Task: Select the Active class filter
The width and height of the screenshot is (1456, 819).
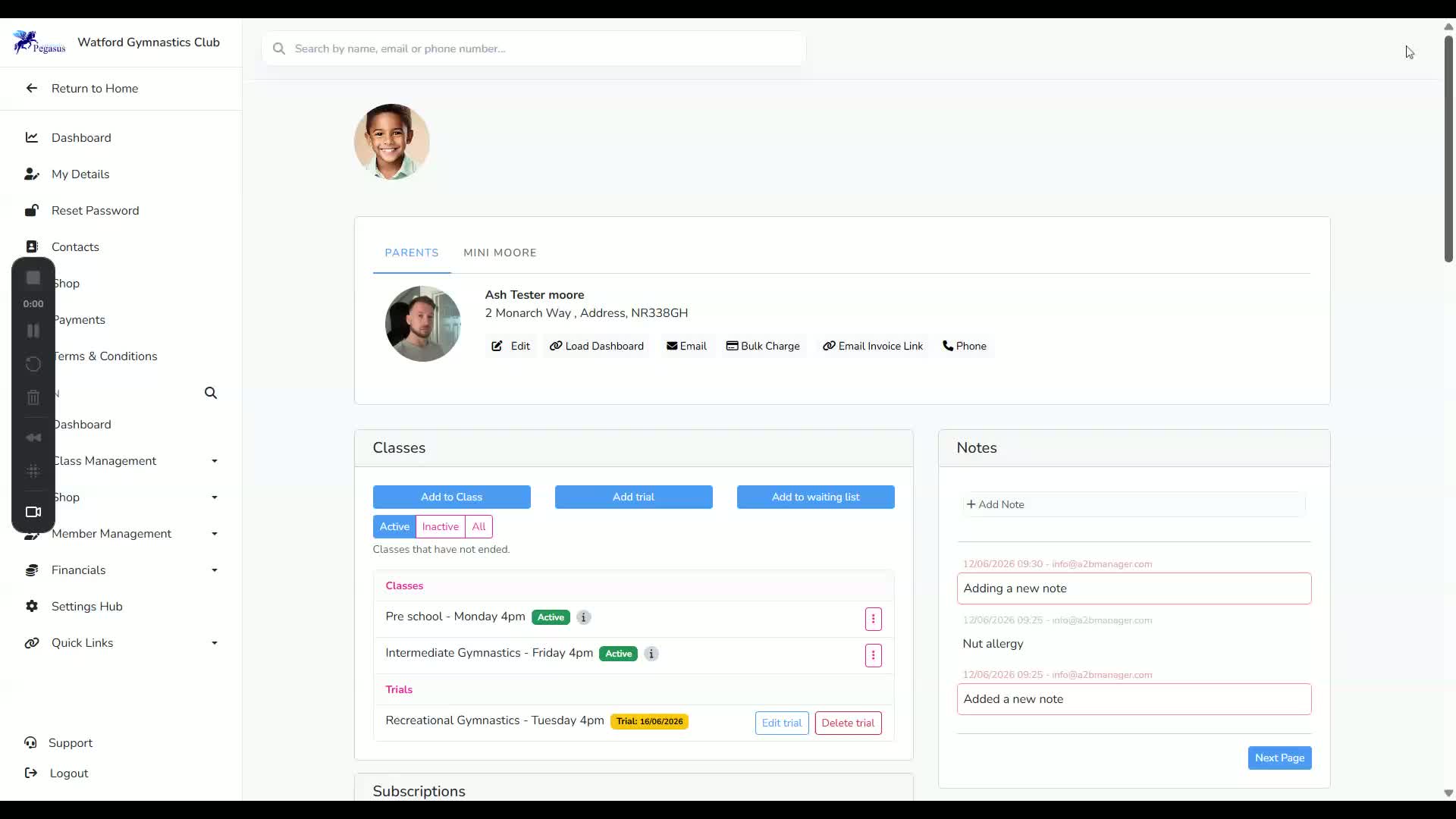Action: click(x=394, y=526)
